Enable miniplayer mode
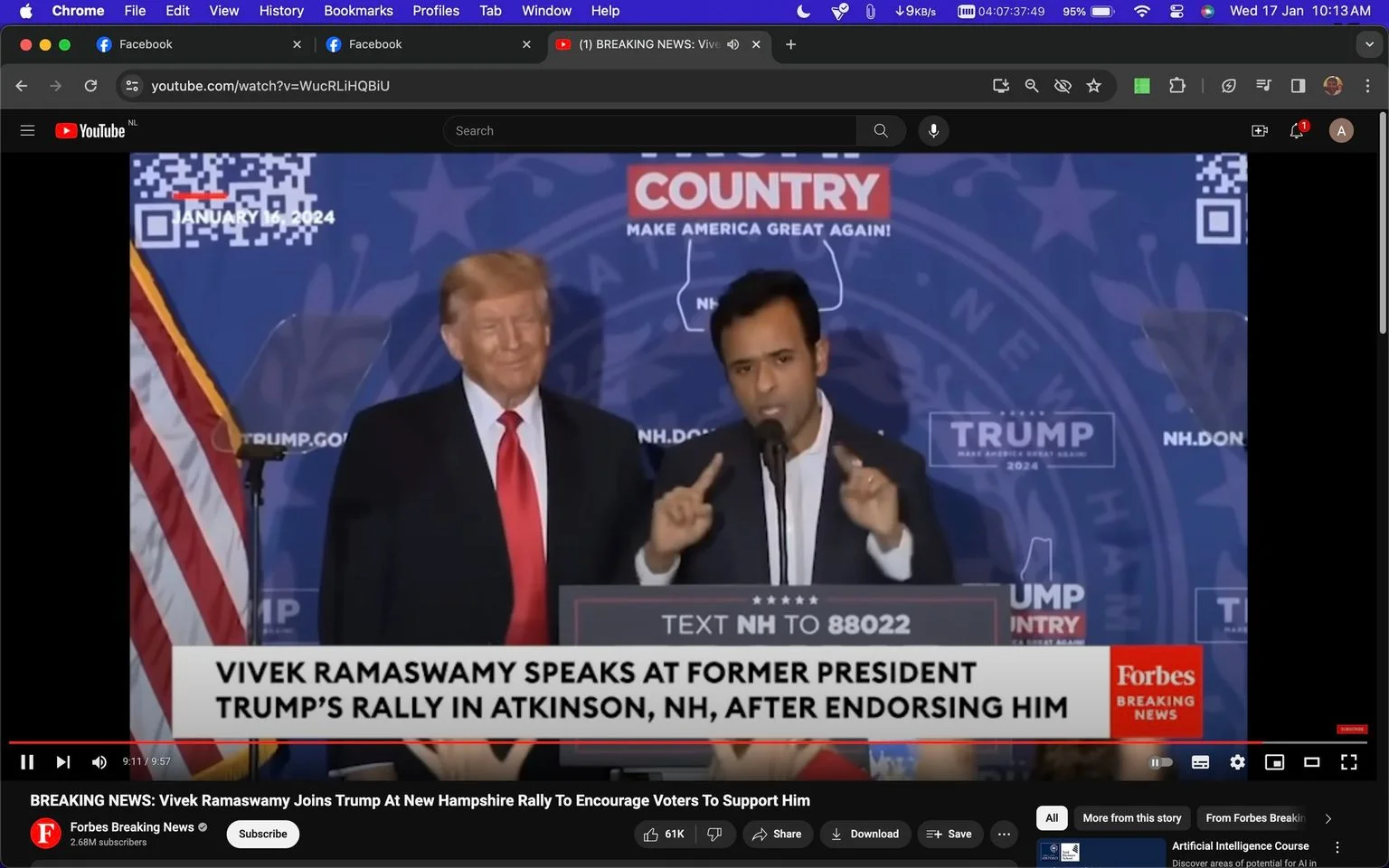This screenshot has width=1389, height=868. click(x=1274, y=762)
